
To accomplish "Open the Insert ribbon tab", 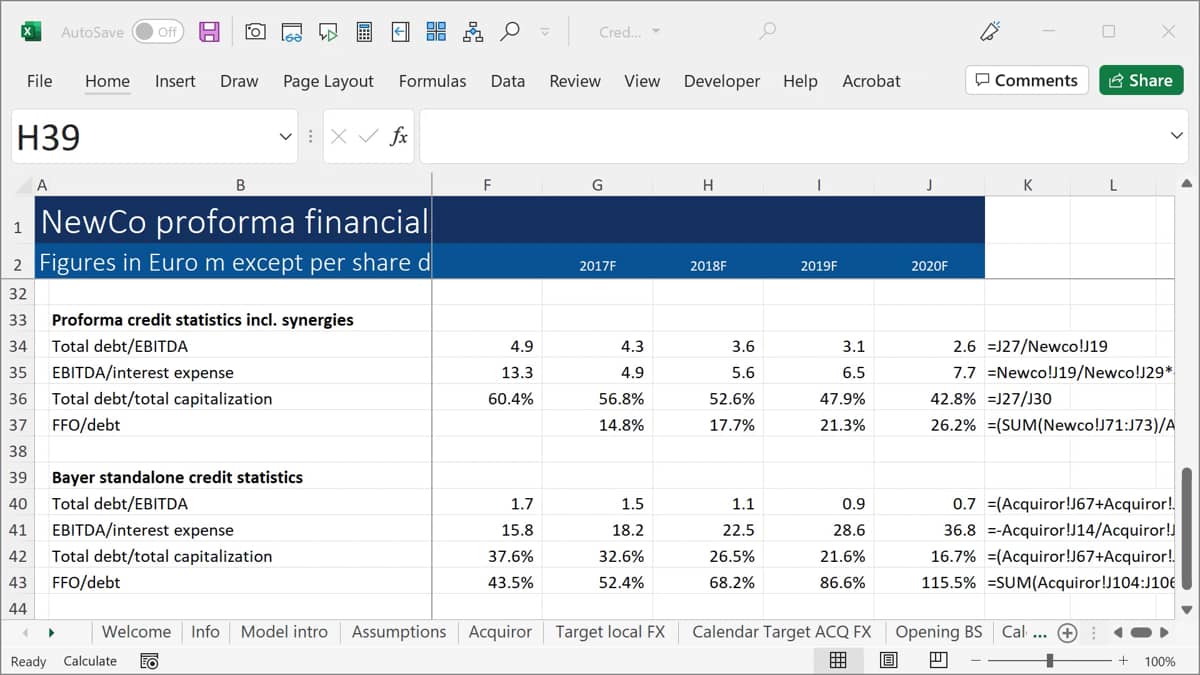I will point(175,81).
